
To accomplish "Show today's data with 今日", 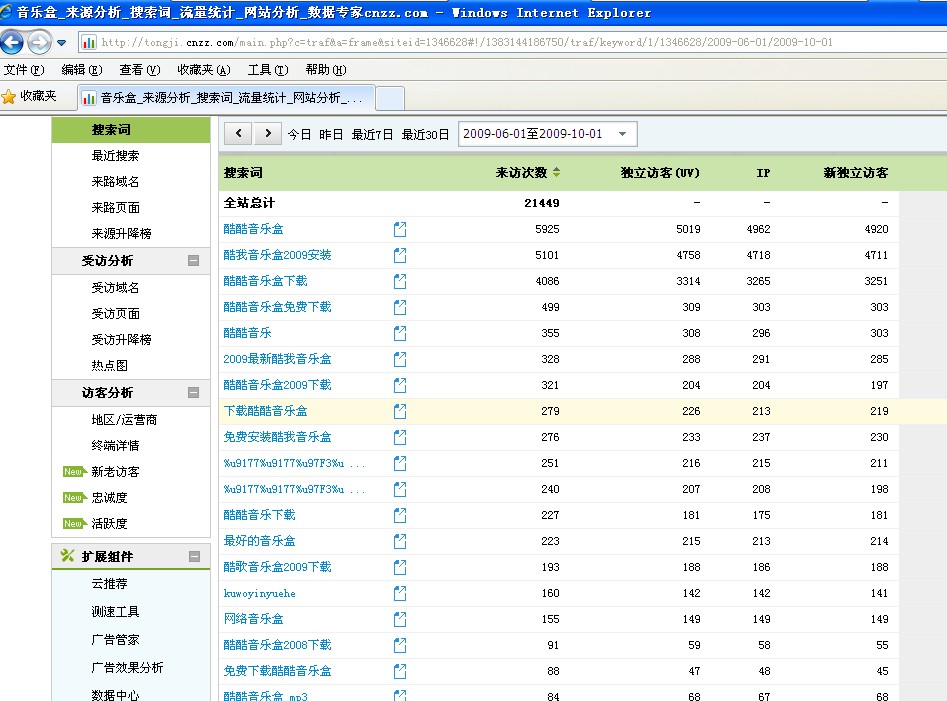I will 299,135.
